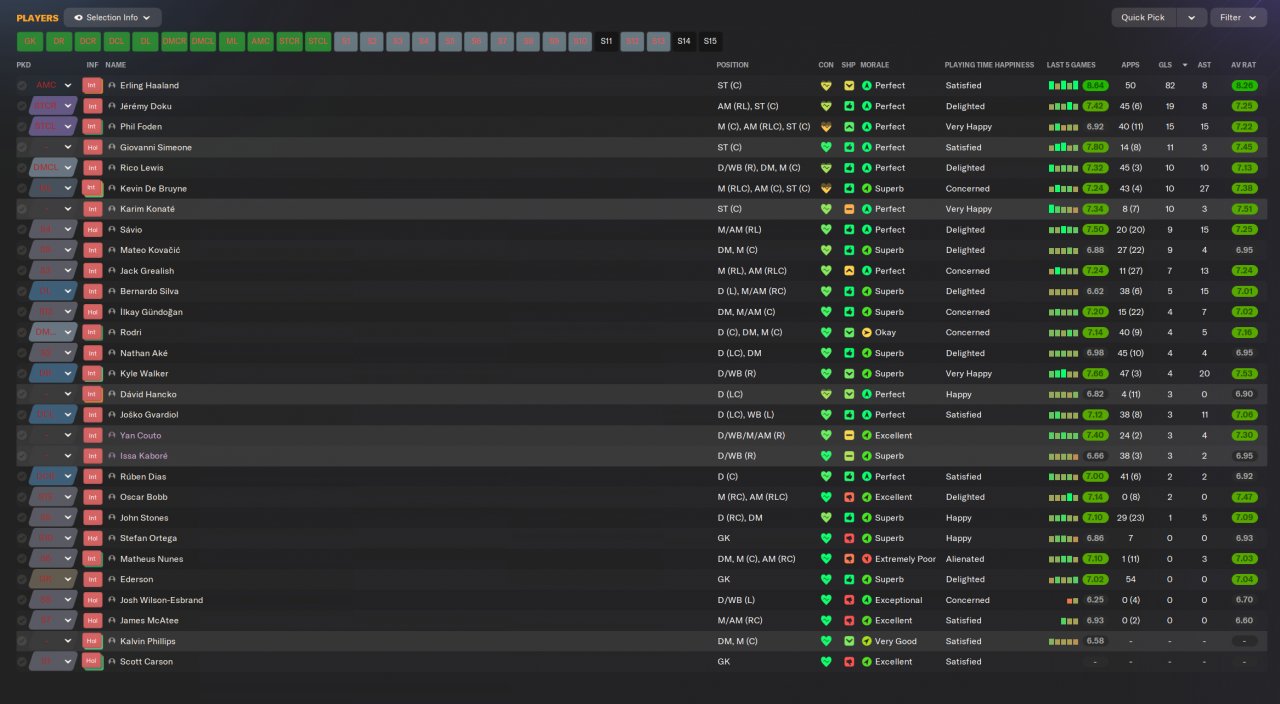Select the S11 substitute slot
This screenshot has height=704, width=1280.
[x=606, y=42]
